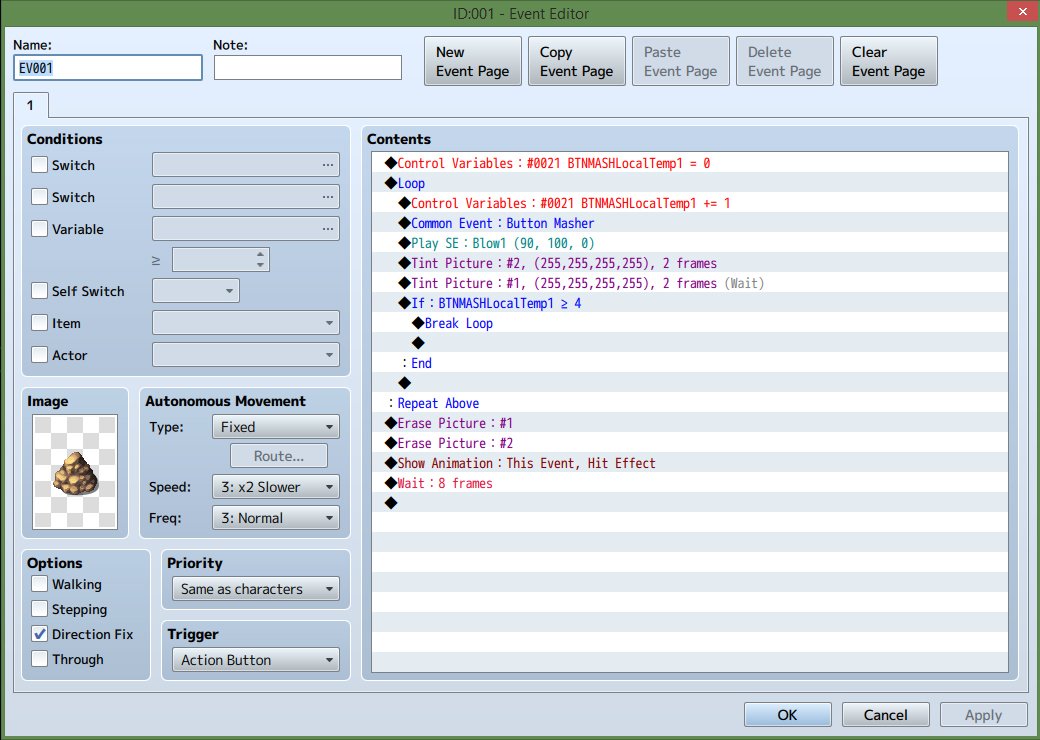Enable the Actor condition checkbox
This screenshot has height=740, width=1040.
pos(40,355)
